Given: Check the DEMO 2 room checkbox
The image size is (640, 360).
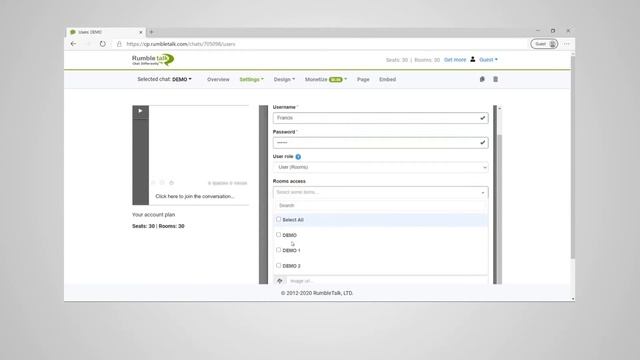Looking at the screenshot, I should 278,265.
